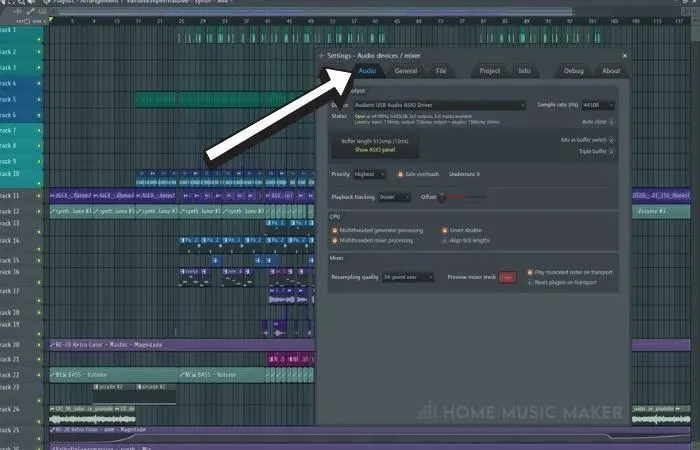Click the Show ASIO panel link
Image resolution: width=700 pixels, height=450 pixels.
click(x=375, y=150)
